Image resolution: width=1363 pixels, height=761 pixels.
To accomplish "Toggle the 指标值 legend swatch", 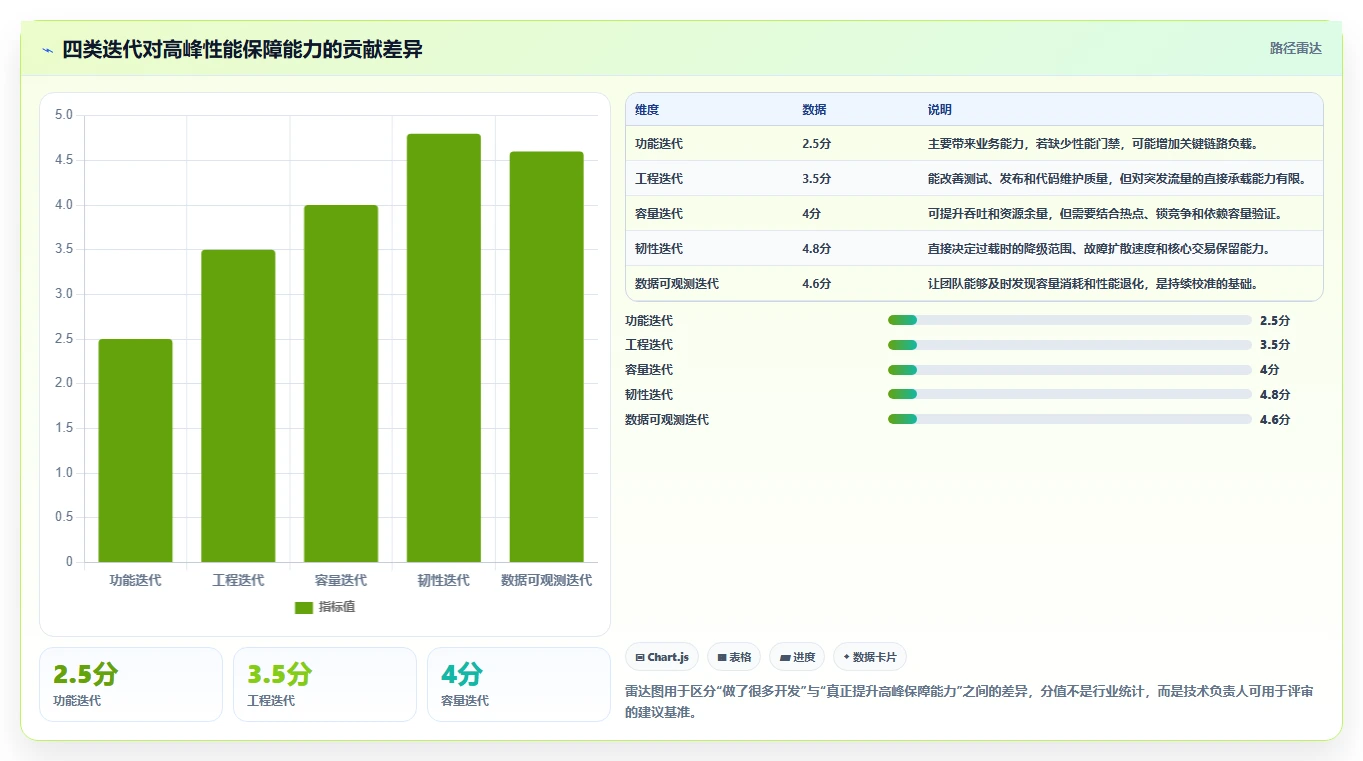I will (304, 608).
